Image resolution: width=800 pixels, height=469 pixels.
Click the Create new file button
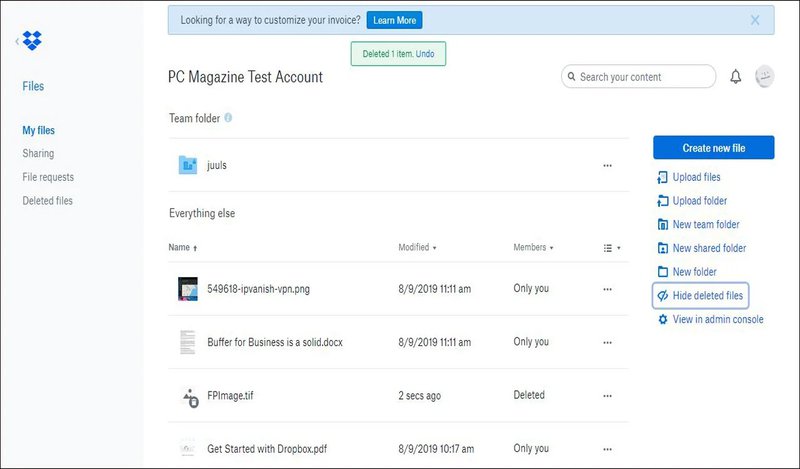713,148
